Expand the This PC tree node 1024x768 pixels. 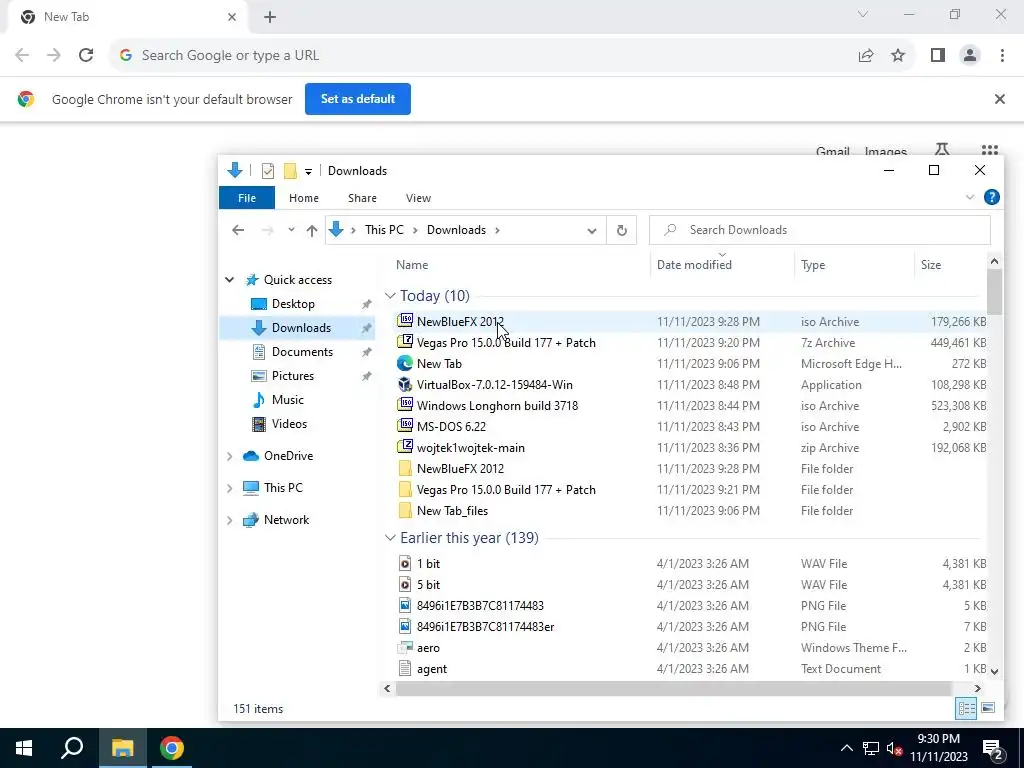point(229,488)
